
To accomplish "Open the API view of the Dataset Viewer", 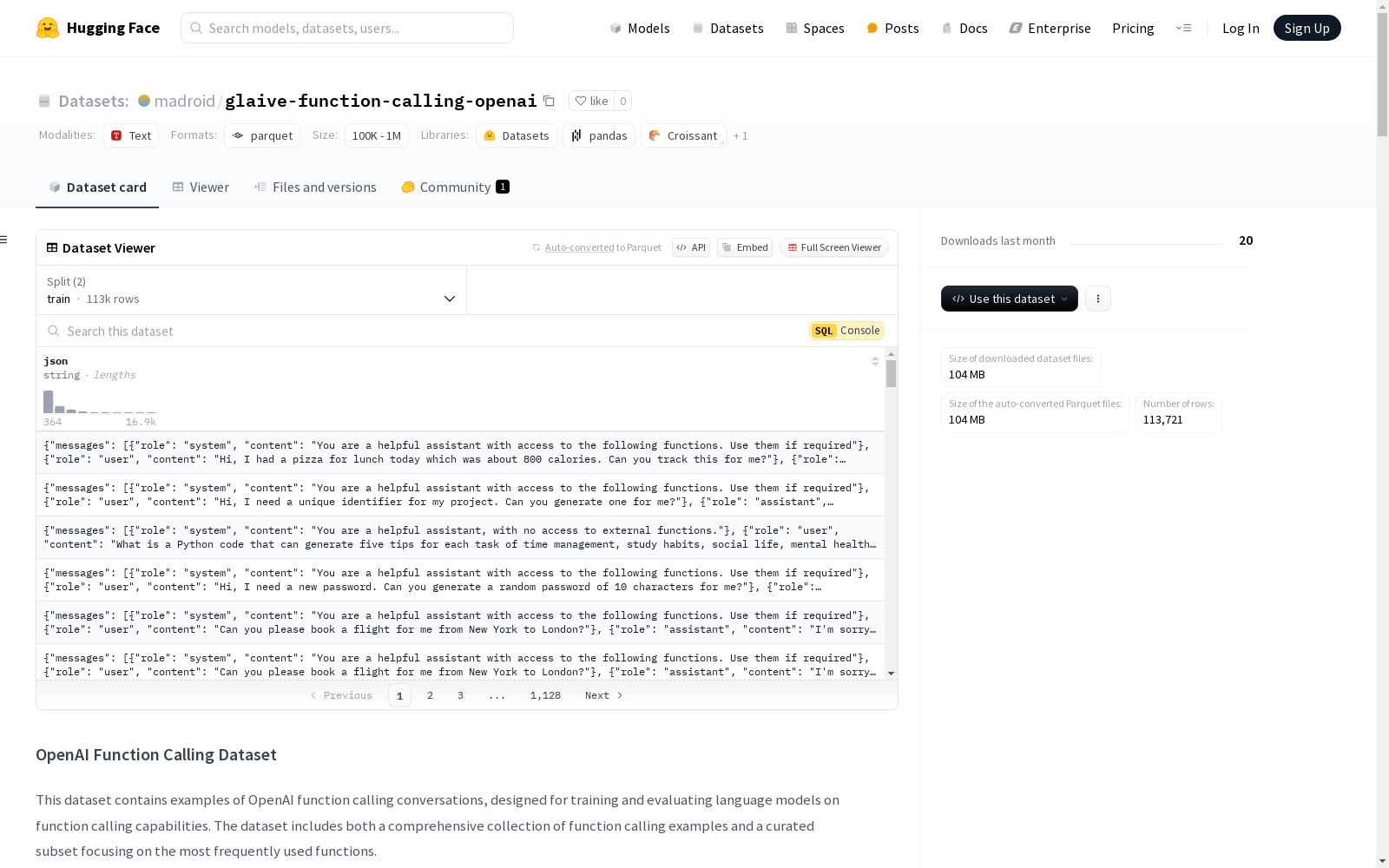I will tap(690, 247).
